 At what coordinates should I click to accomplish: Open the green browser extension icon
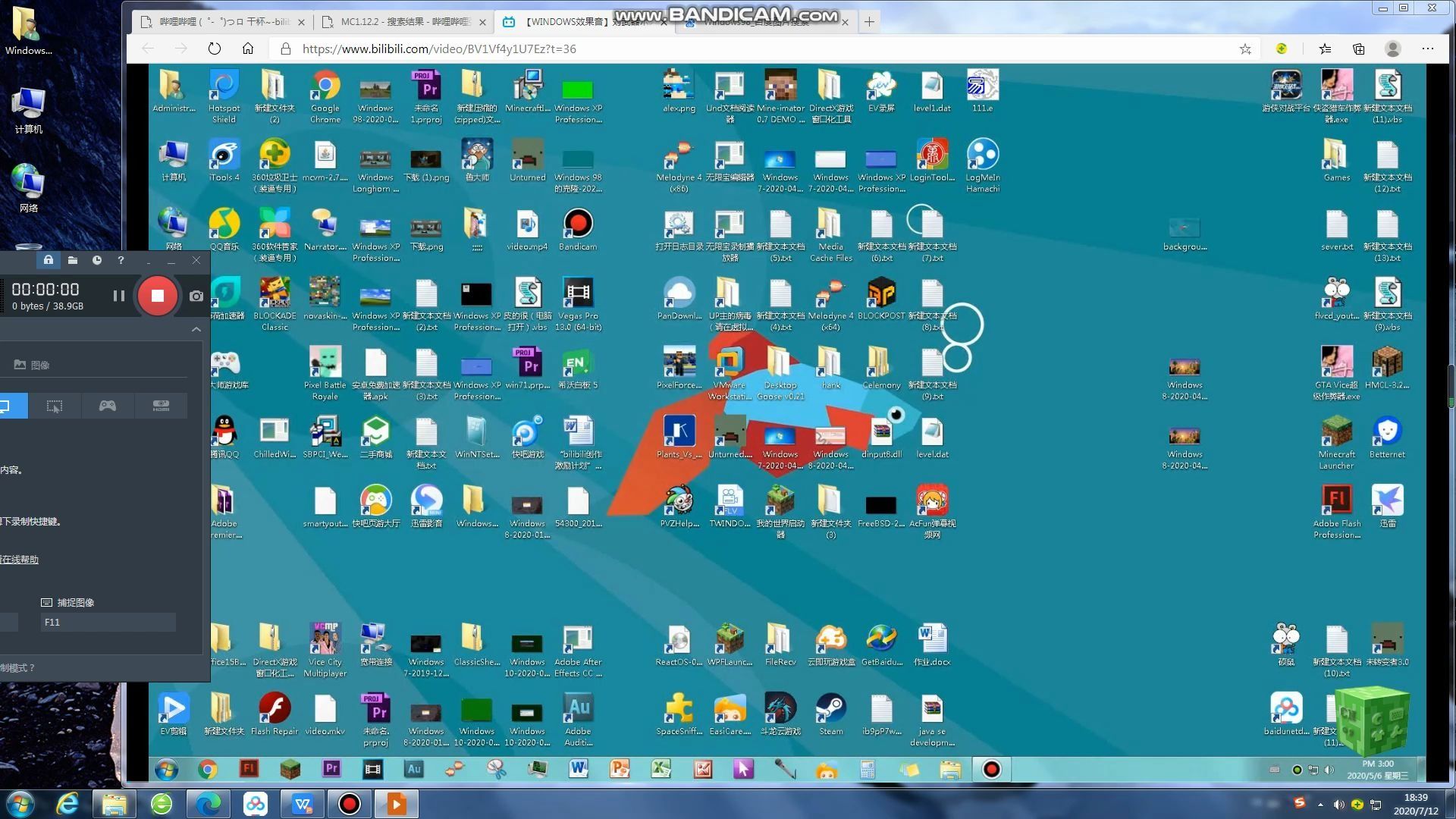[x=1282, y=49]
